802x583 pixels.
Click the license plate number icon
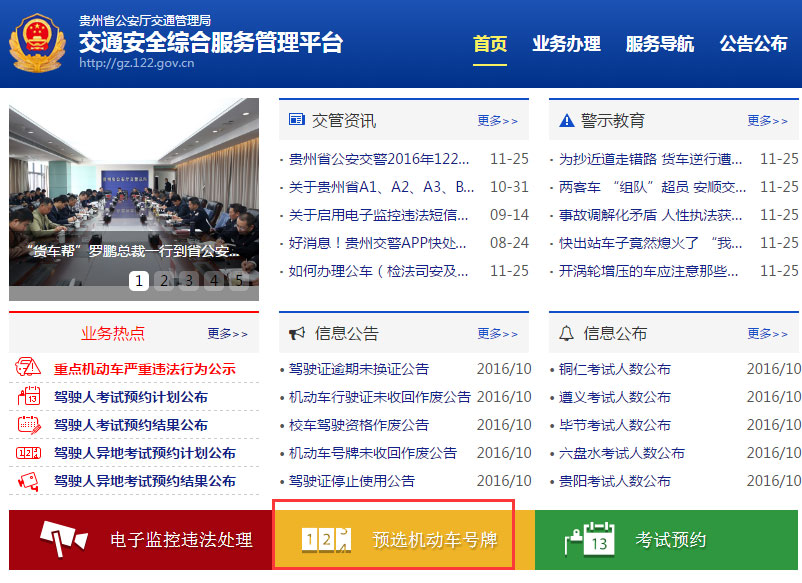(x=327, y=540)
